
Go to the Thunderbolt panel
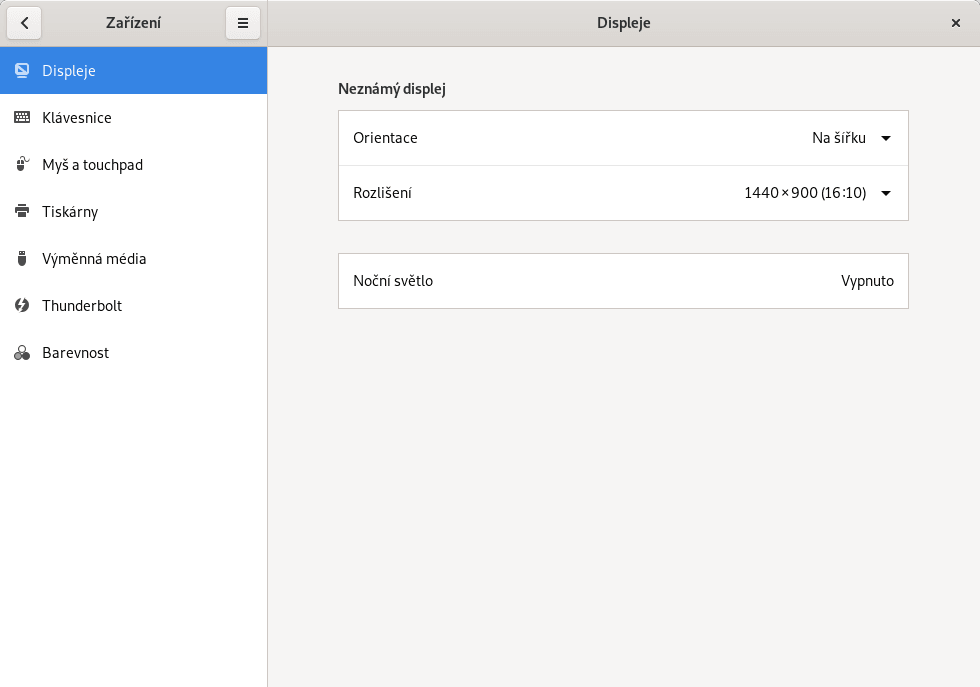tap(82, 306)
